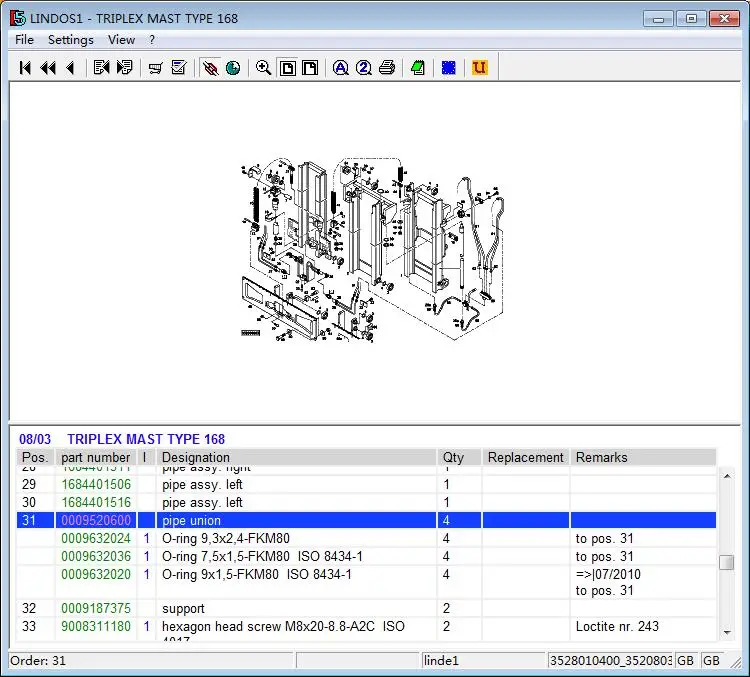750x677 pixels.
Task: Click 'linde1' status bar field
Action: 483,661
